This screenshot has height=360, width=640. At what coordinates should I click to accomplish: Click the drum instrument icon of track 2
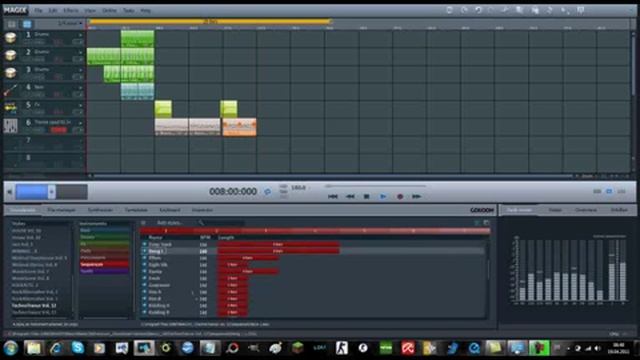point(10,56)
